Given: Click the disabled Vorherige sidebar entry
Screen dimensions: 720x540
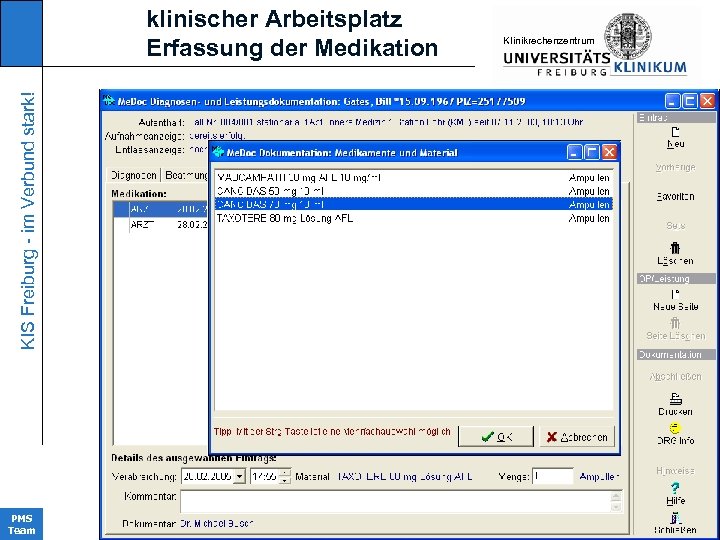Looking at the screenshot, I should (675, 167).
